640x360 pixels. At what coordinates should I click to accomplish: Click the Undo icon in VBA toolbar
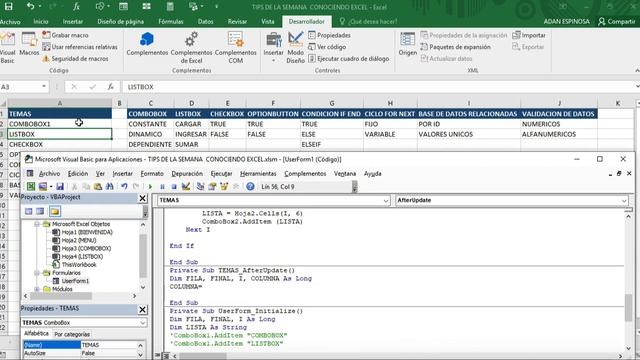(124, 187)
